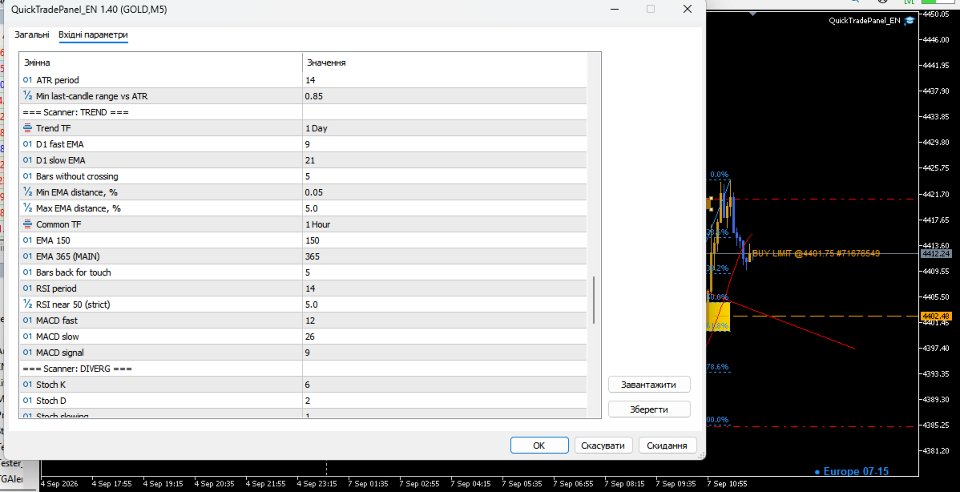Select the Bars back for touch value
The width and height of the screenshot is (960, 492).
tap(444, 272)
